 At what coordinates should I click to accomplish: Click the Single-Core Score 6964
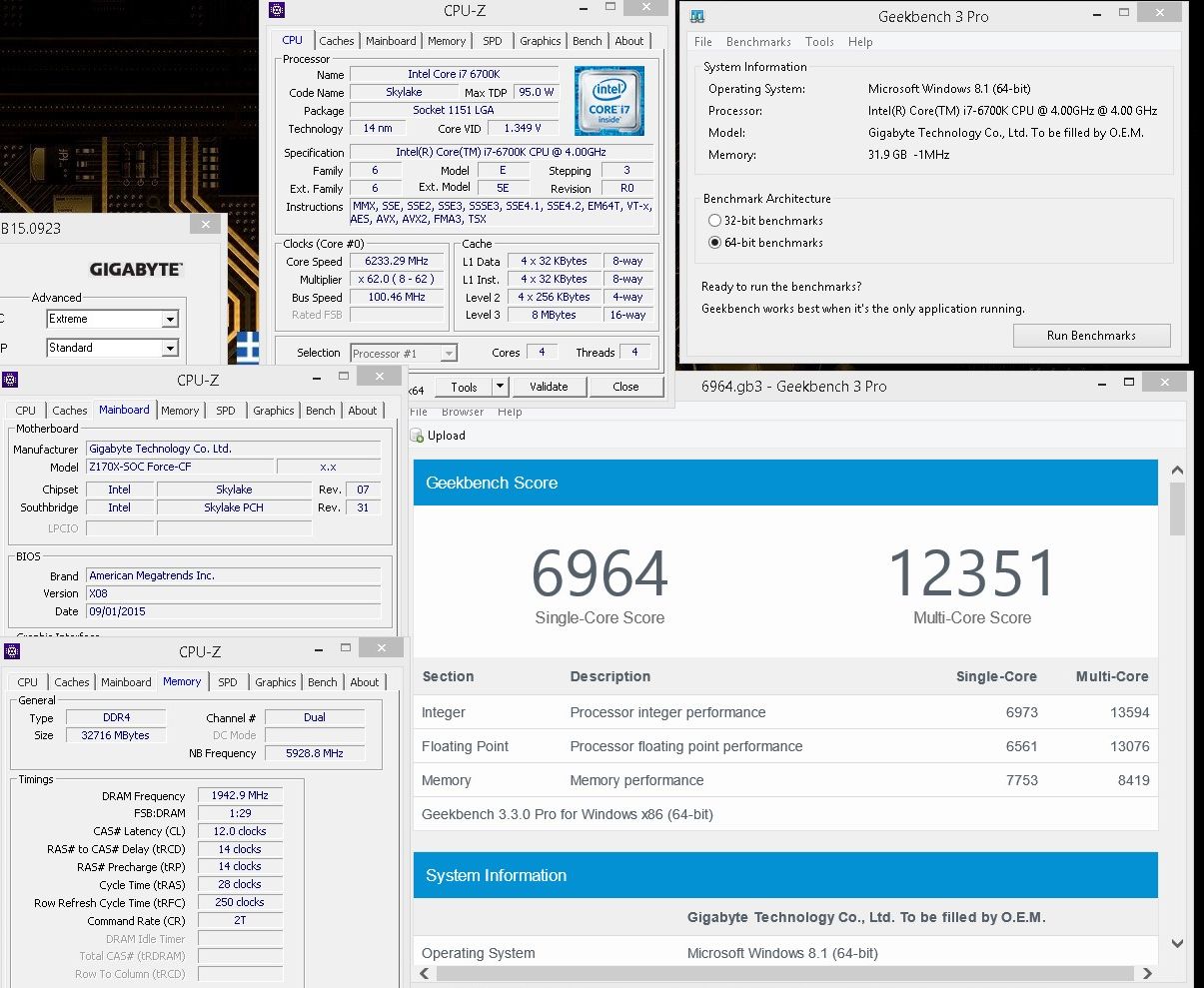coord(600,573)
